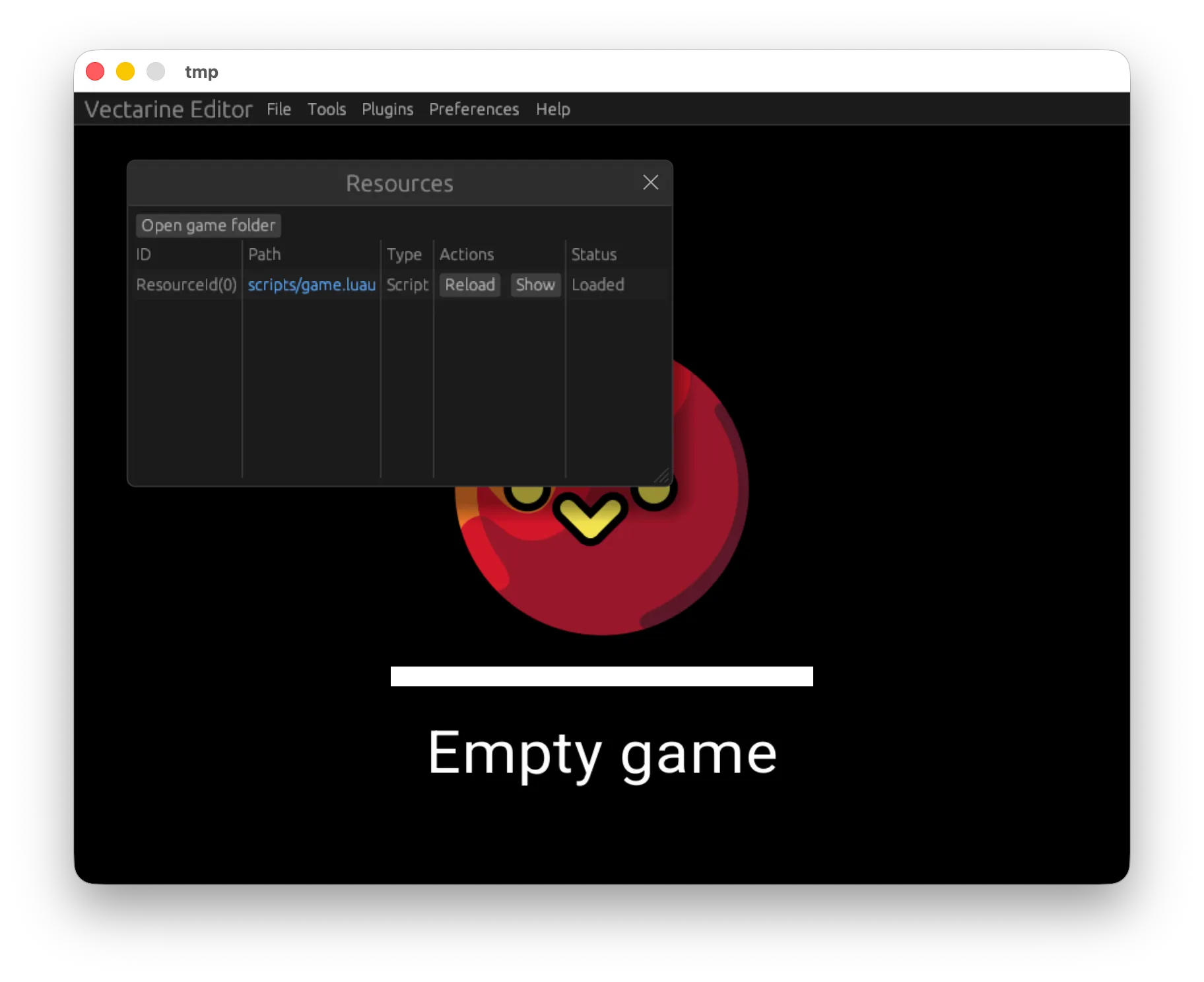Click the Actions column header
1204x982 pixels.
(x=467, y=254)
